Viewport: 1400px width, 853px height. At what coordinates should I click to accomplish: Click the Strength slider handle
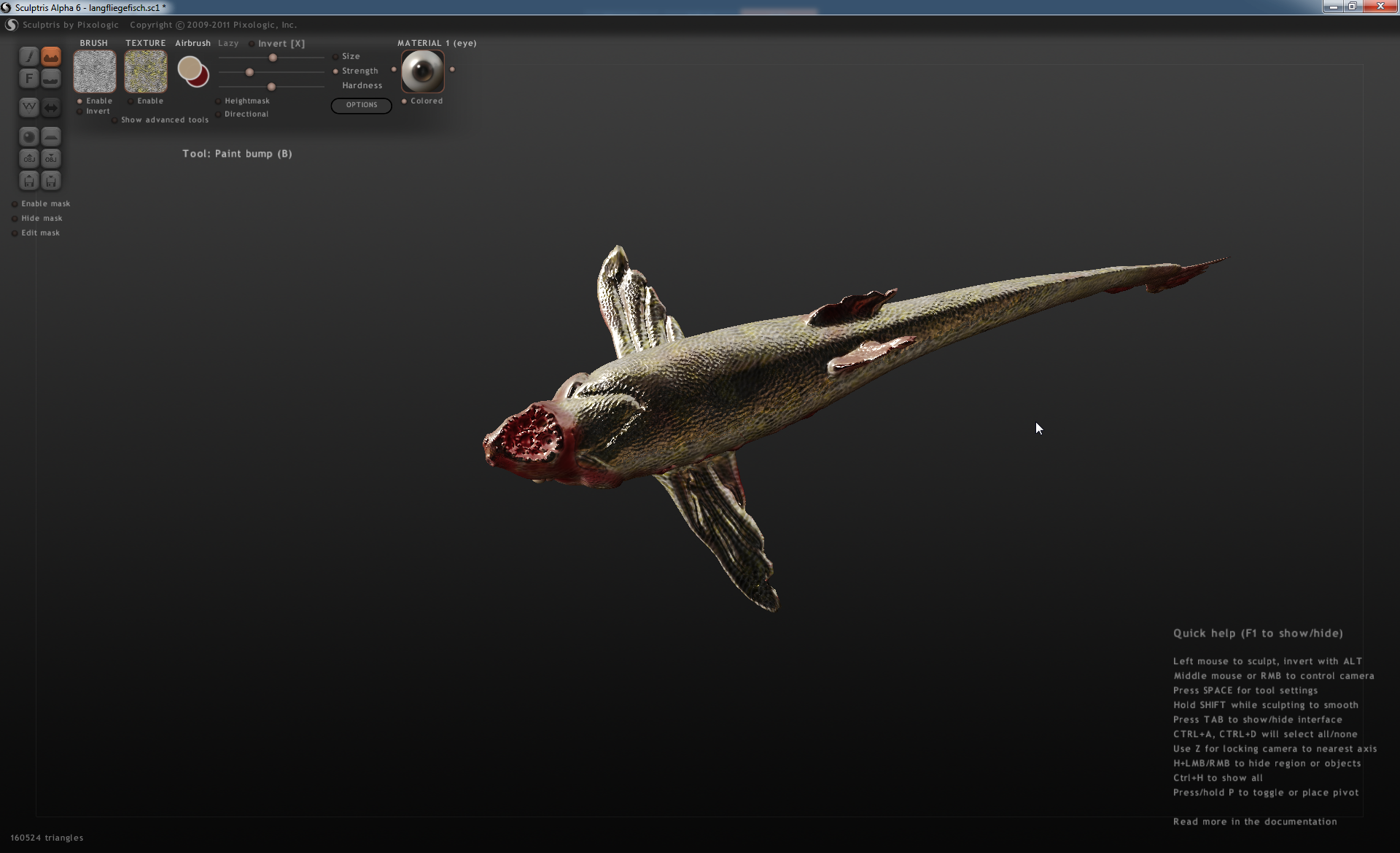[x=249, y=72]
